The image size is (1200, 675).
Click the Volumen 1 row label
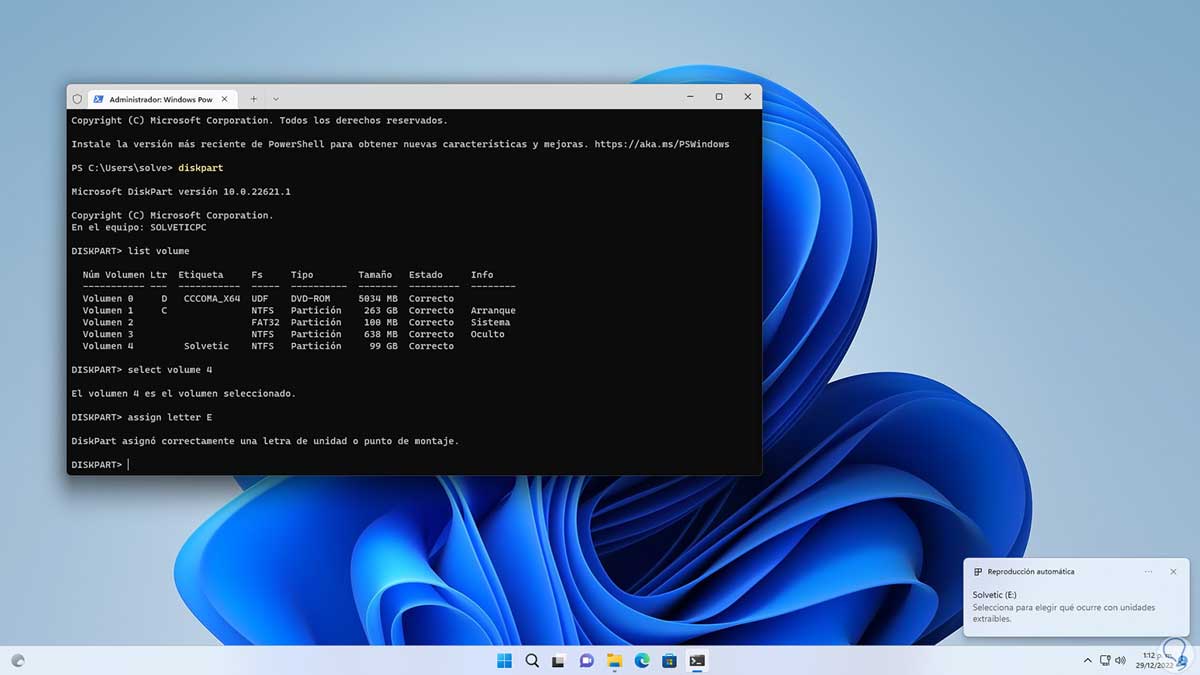tap(108, 310)
